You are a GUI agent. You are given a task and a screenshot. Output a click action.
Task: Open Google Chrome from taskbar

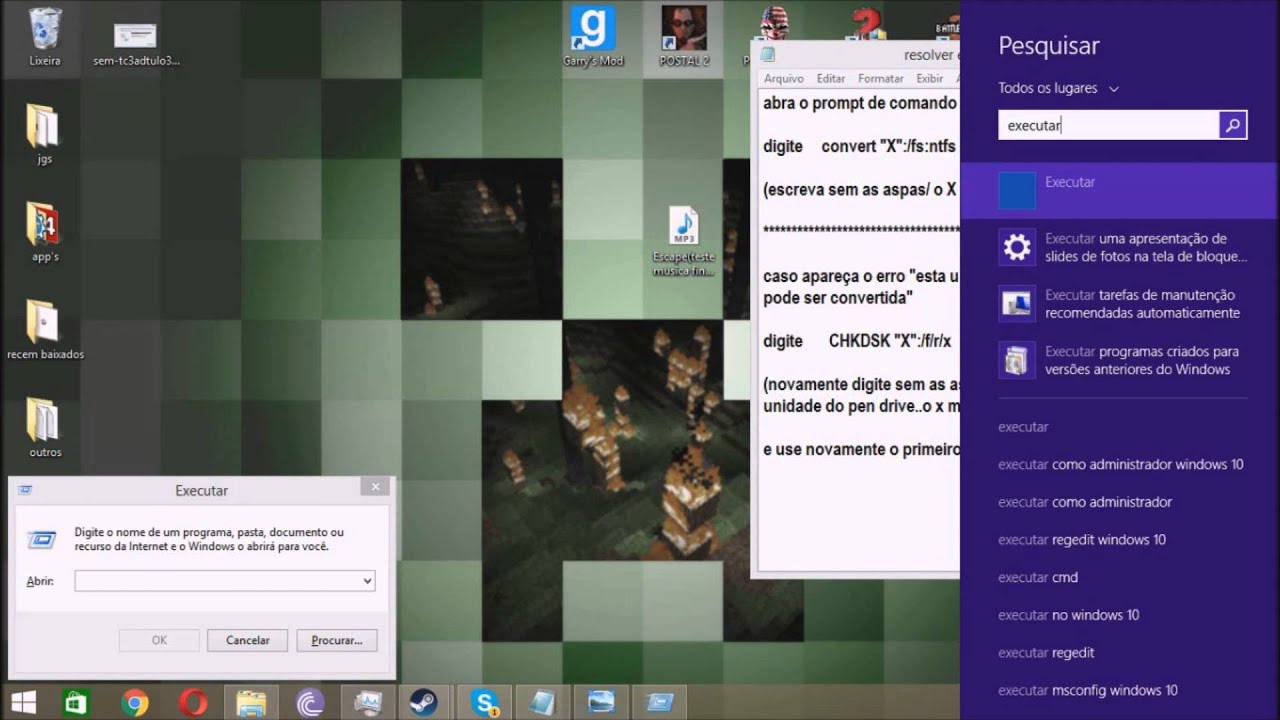135,703
